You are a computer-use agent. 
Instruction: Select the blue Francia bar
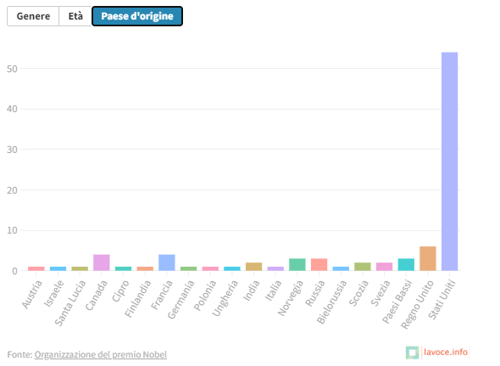pos(167,262)
